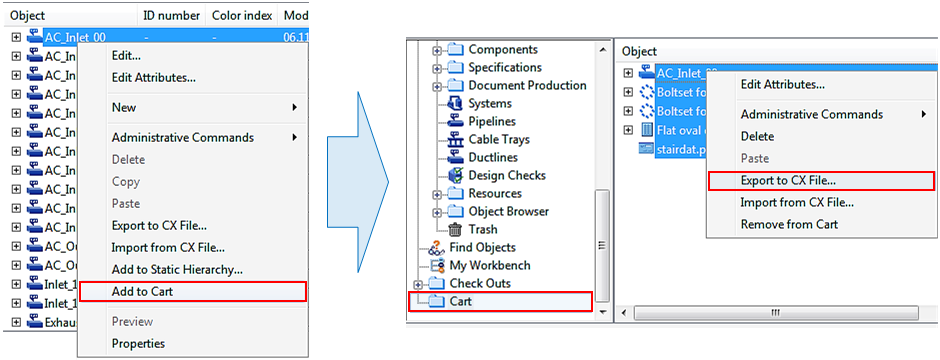The height and width of the screenshot is (360, 940).
Task: Select the Ductlines icon in the tree
Action: [x=455, y=158]
